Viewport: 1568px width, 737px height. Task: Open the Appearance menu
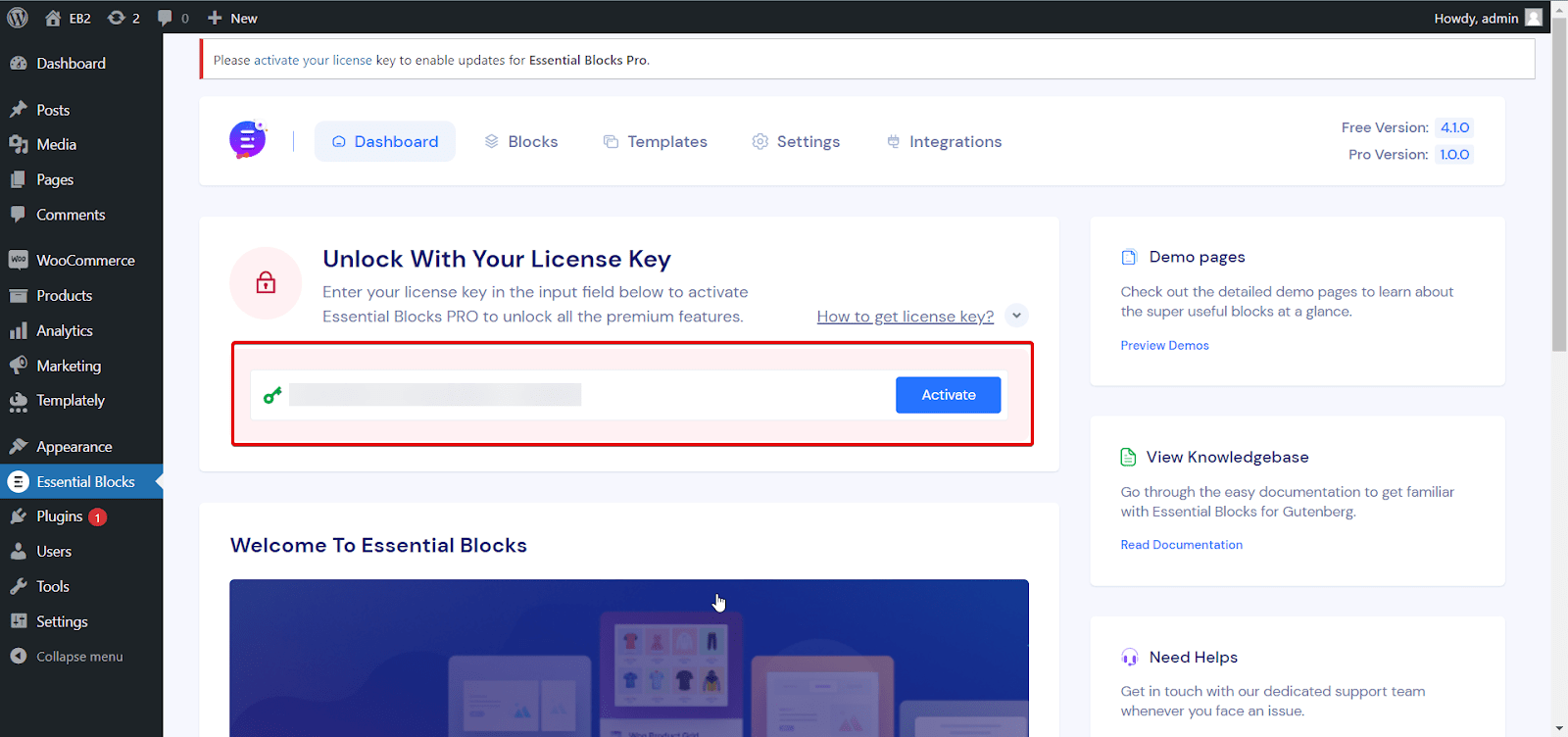coord(80,447)
